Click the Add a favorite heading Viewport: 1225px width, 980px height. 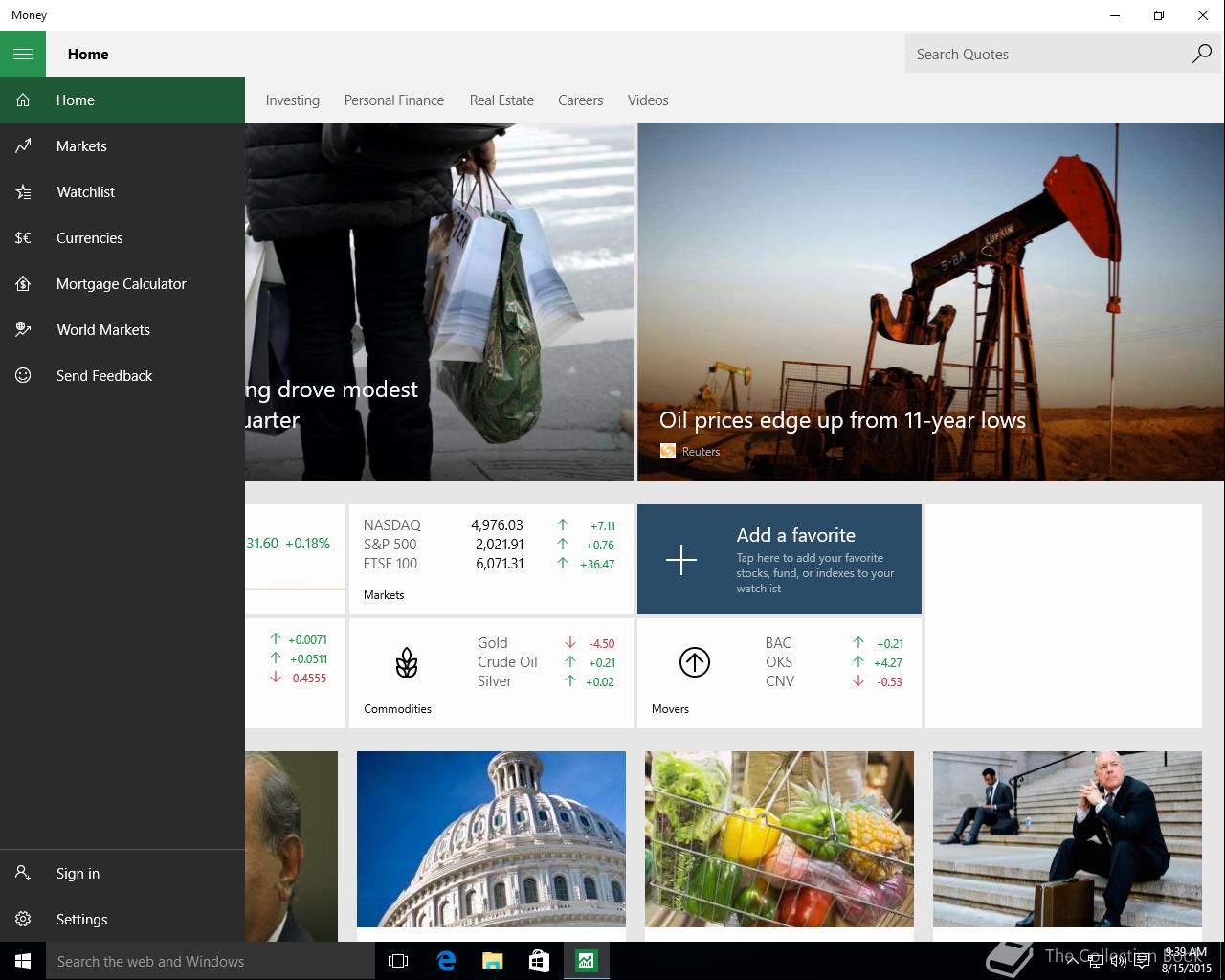795,535
